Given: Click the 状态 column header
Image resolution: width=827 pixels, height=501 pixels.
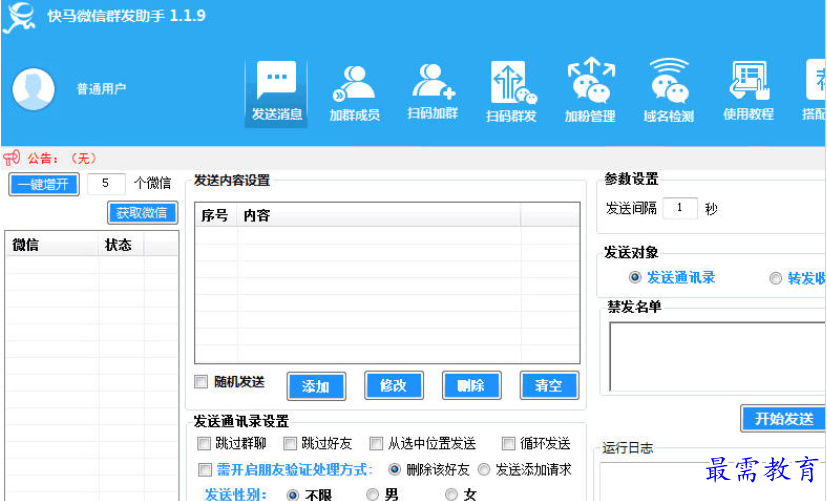Looking at the screenshot, I should (121, 245).
